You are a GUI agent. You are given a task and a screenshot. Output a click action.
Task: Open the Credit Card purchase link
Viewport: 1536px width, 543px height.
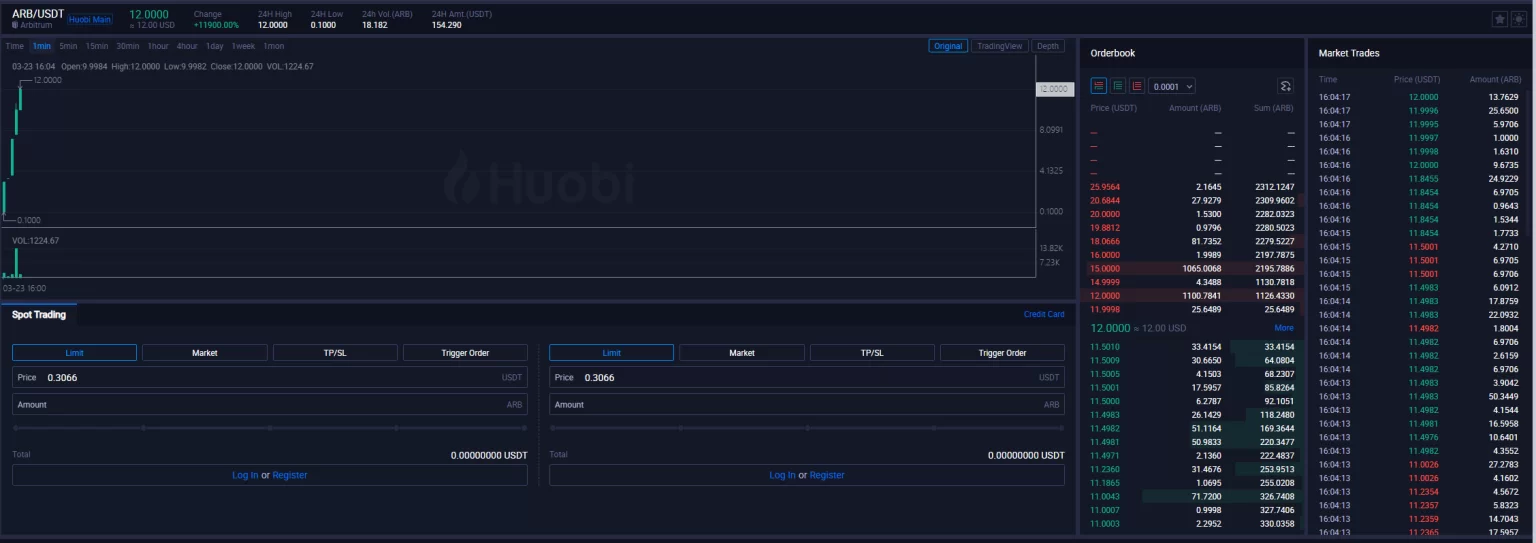coord(1044,314)
